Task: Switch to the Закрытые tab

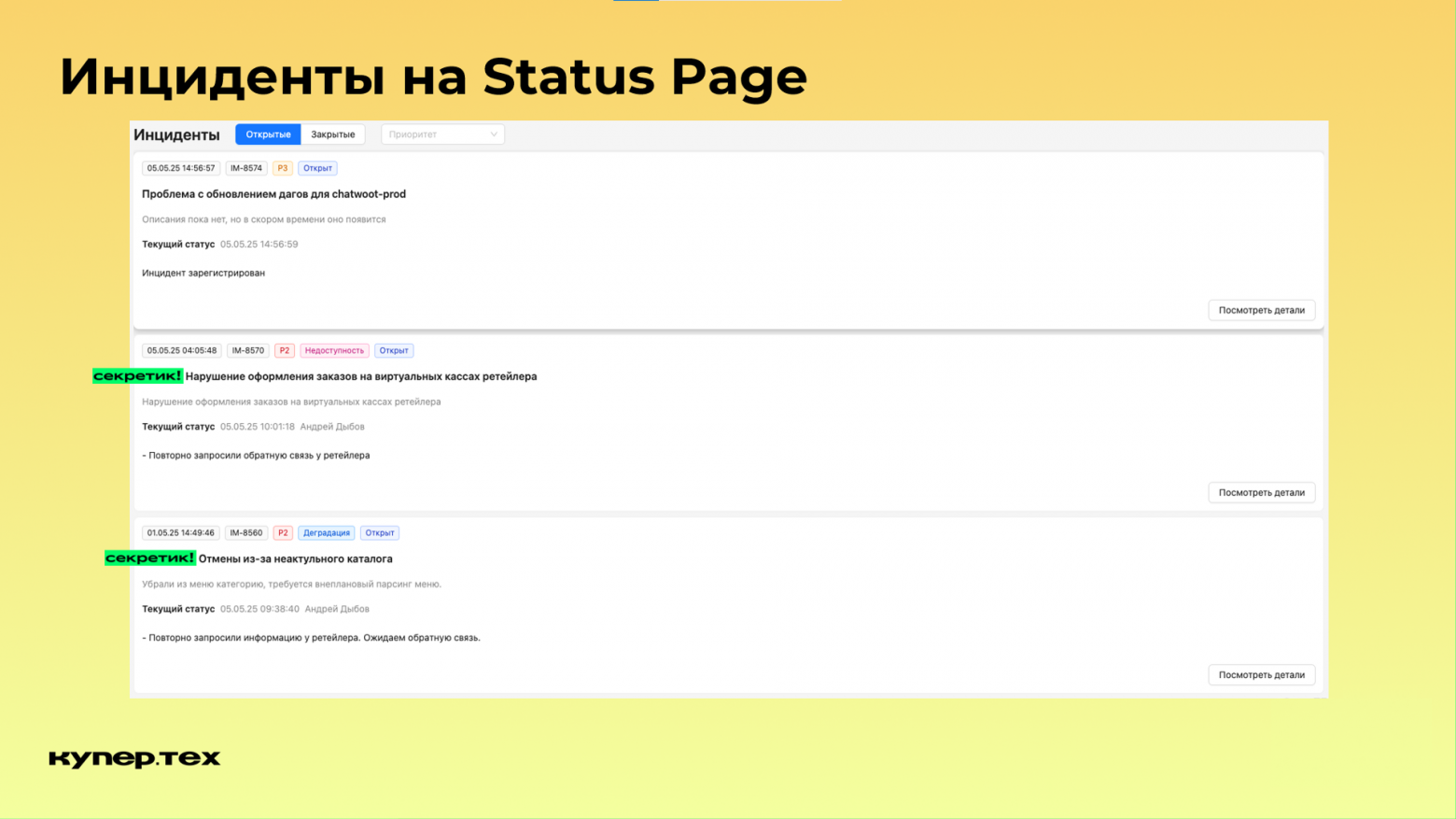Action: (x=333, y=134)
